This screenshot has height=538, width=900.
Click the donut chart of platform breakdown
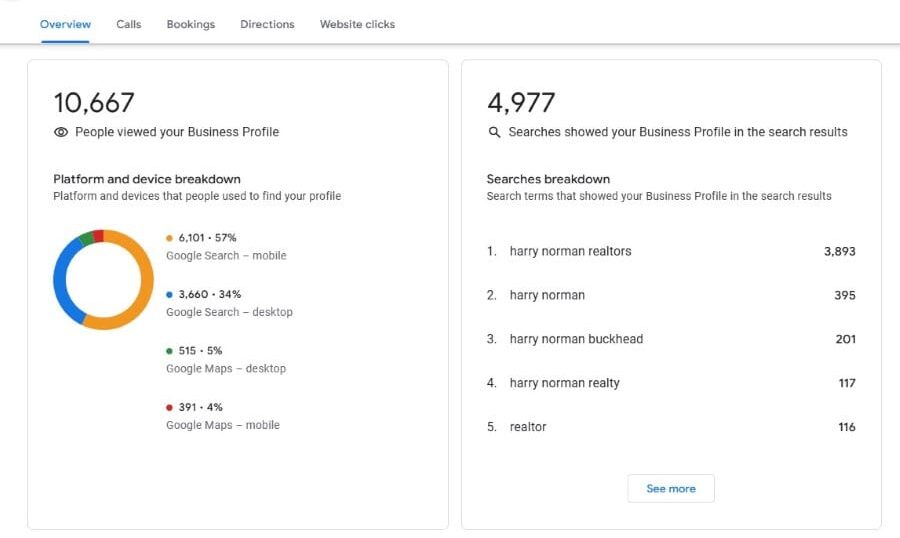(x=103, y=280)
